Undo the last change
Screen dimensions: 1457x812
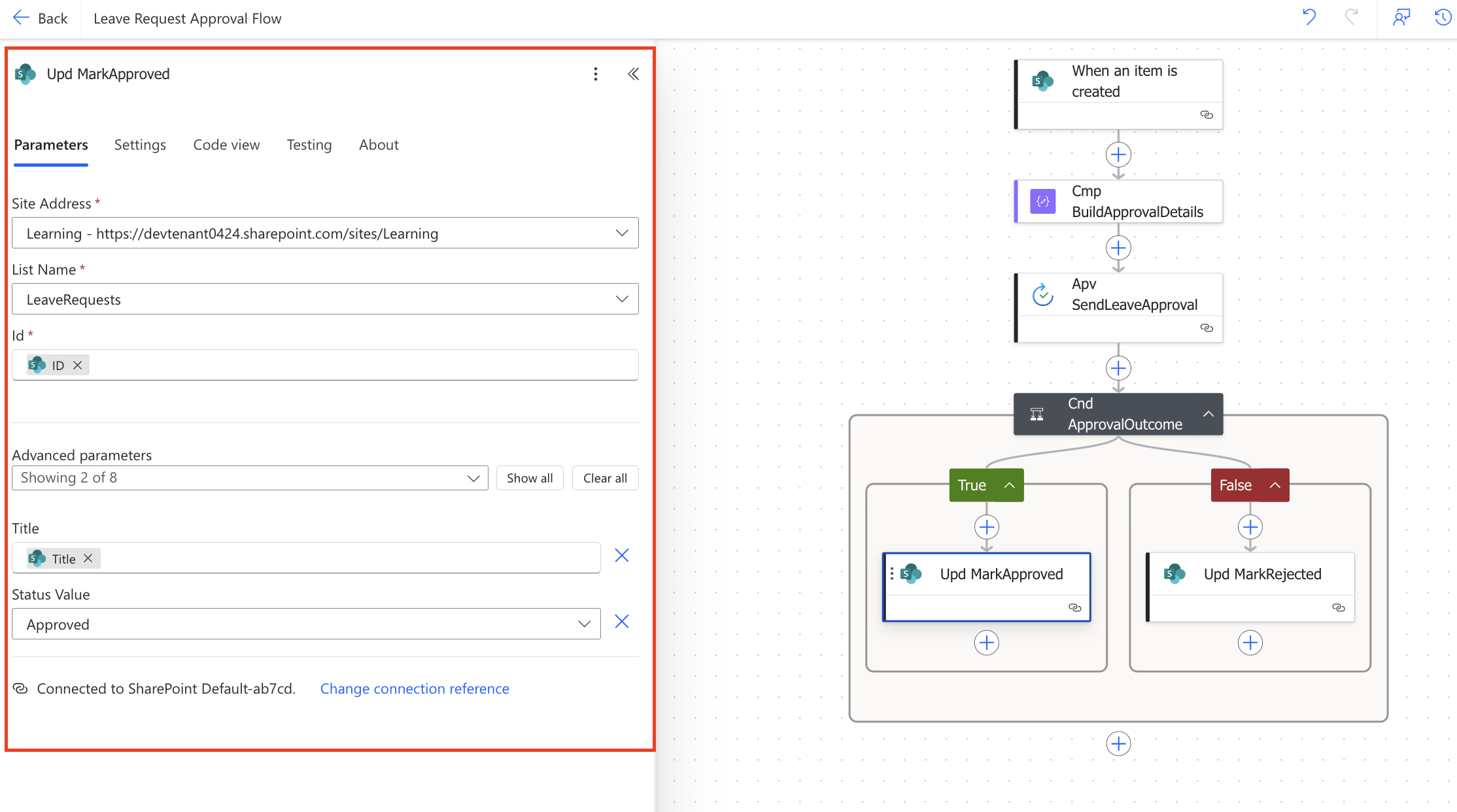click(x=1309, y=18)
